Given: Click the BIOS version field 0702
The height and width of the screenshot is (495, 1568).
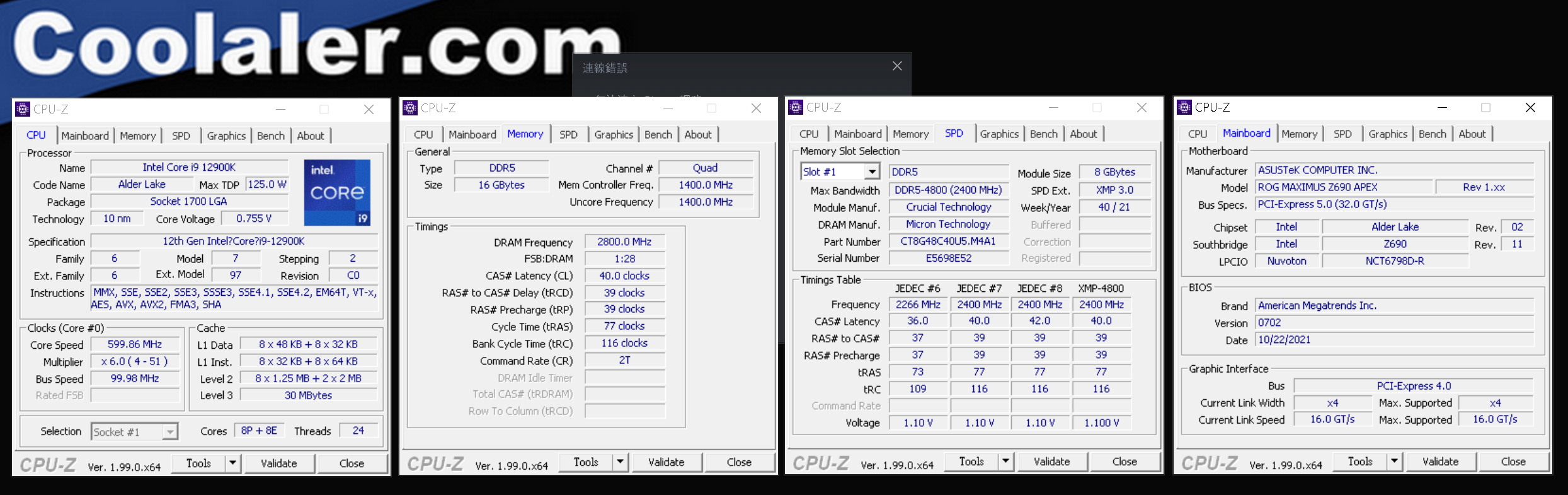Looking at the screenshot, I should tap(1394, 322).
